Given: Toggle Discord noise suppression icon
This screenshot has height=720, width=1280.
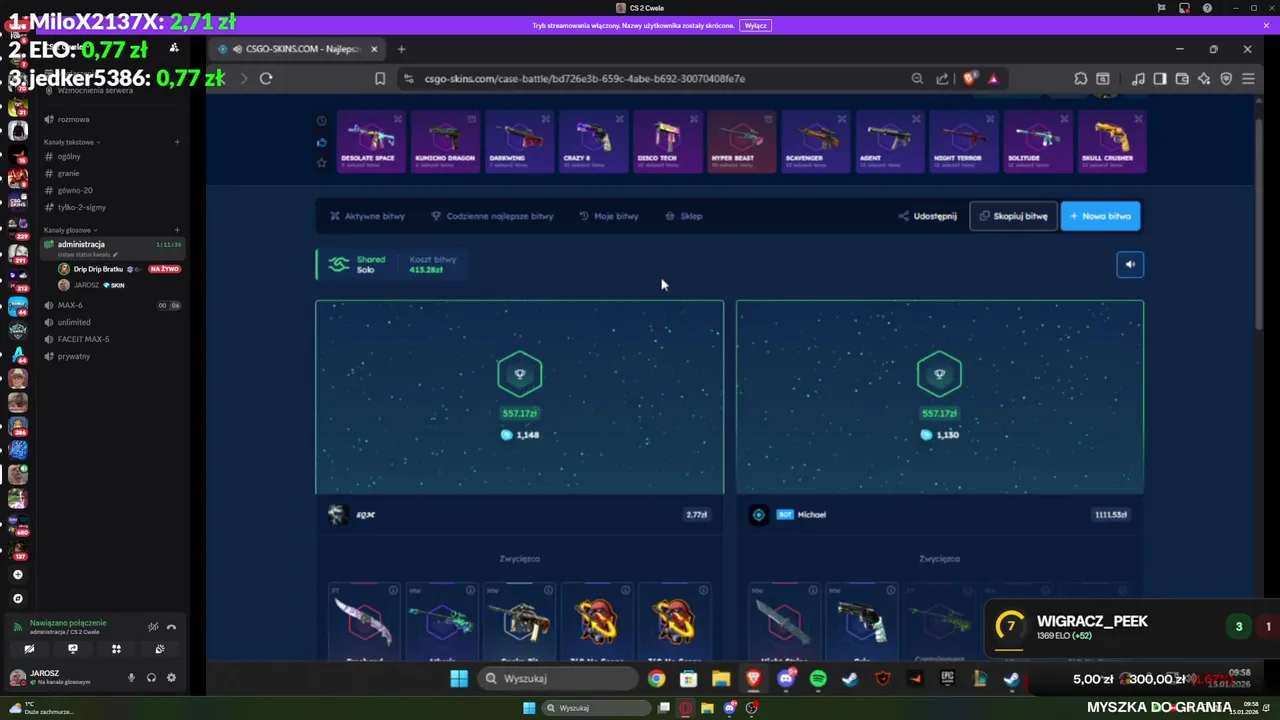Looking at the screenshot, I should 153,627.
